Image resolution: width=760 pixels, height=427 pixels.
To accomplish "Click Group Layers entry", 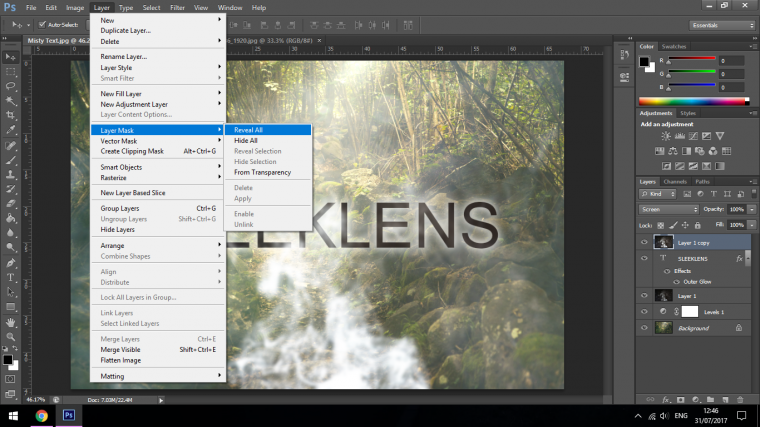I will click(x=158, y=208).
